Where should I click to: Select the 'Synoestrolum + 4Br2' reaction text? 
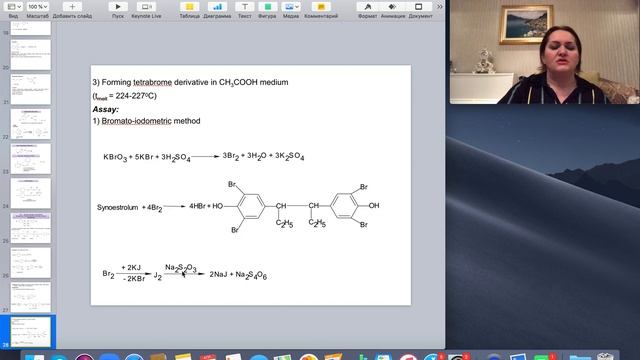point(129,208)
